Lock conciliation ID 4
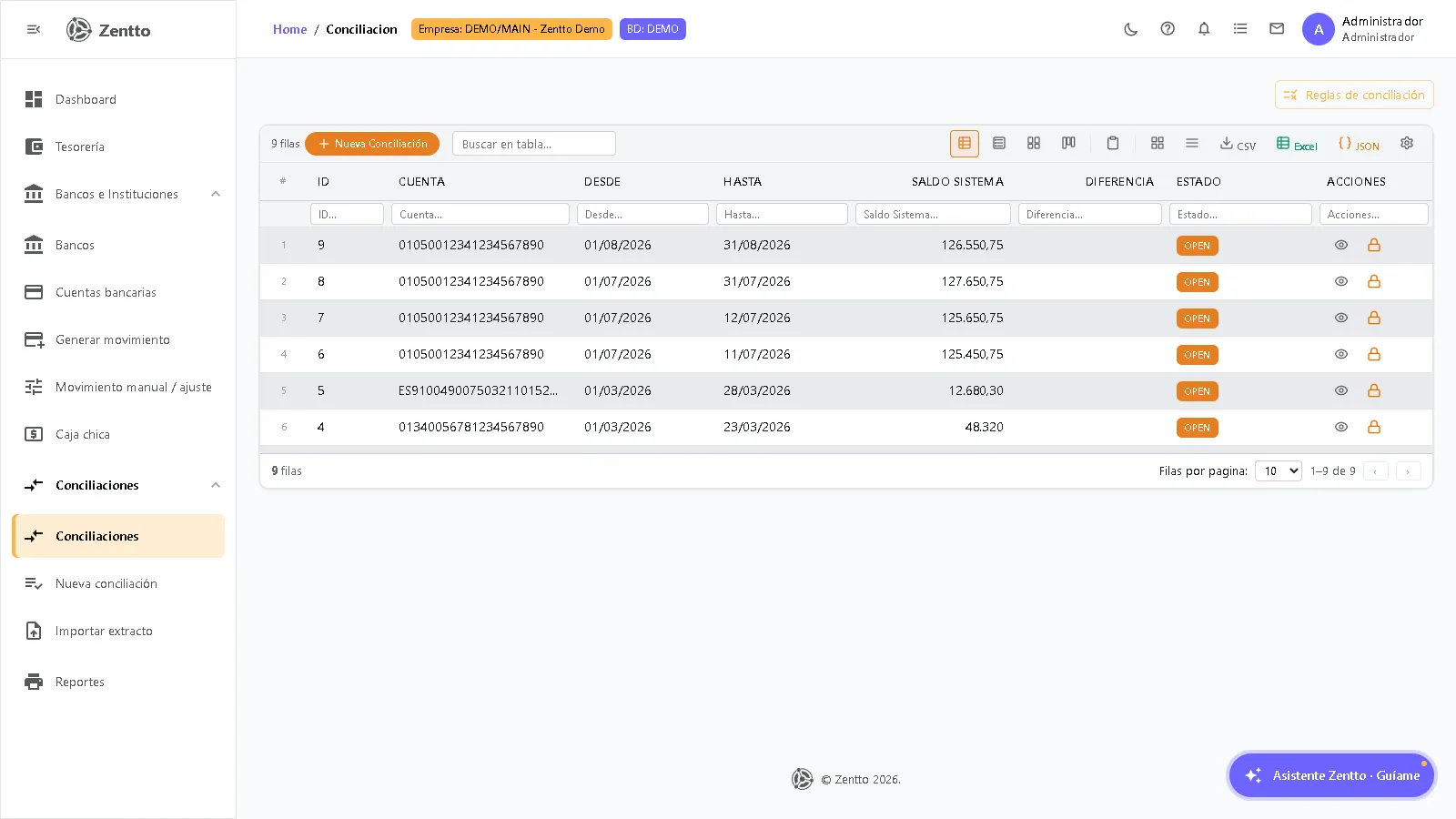 coord(1374,427)
